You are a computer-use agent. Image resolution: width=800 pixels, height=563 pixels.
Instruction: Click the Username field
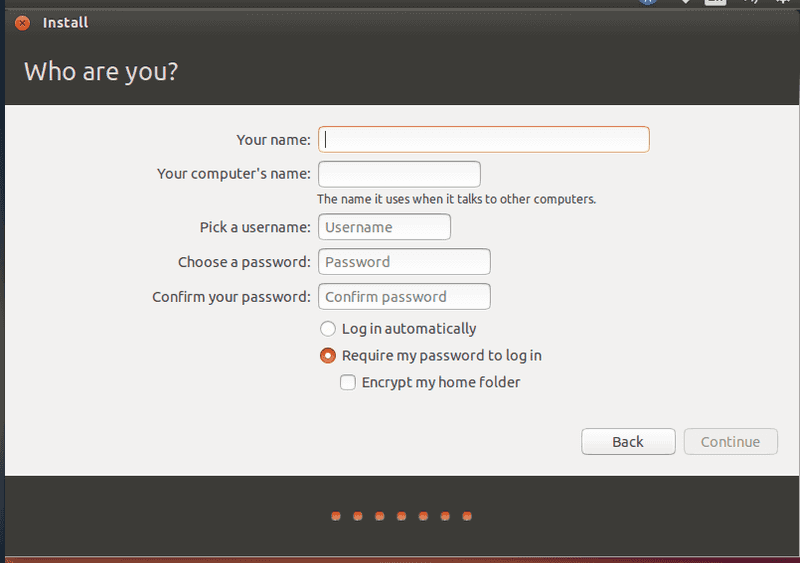(x=384, y=227)
